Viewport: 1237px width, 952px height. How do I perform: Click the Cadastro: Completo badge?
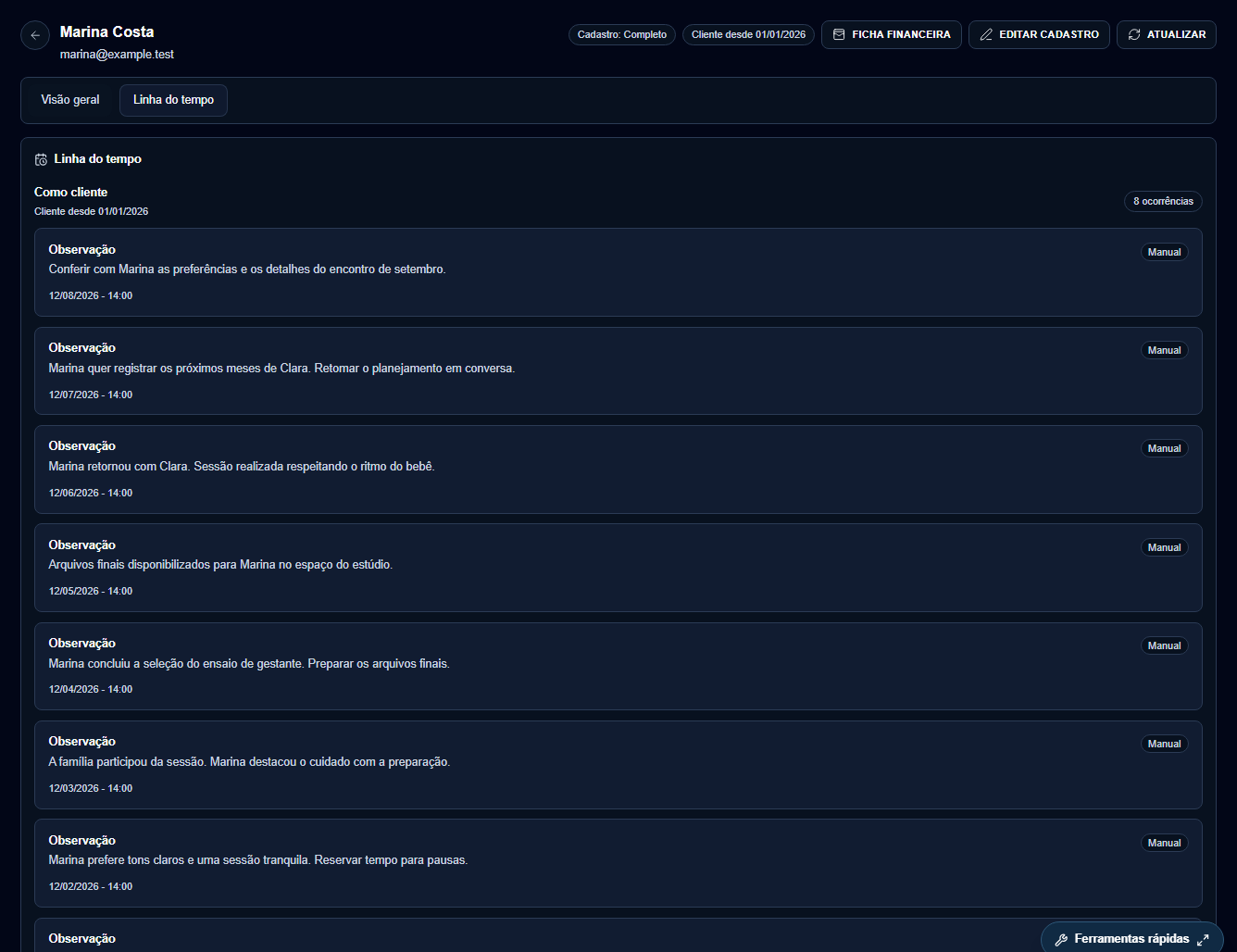622,34
